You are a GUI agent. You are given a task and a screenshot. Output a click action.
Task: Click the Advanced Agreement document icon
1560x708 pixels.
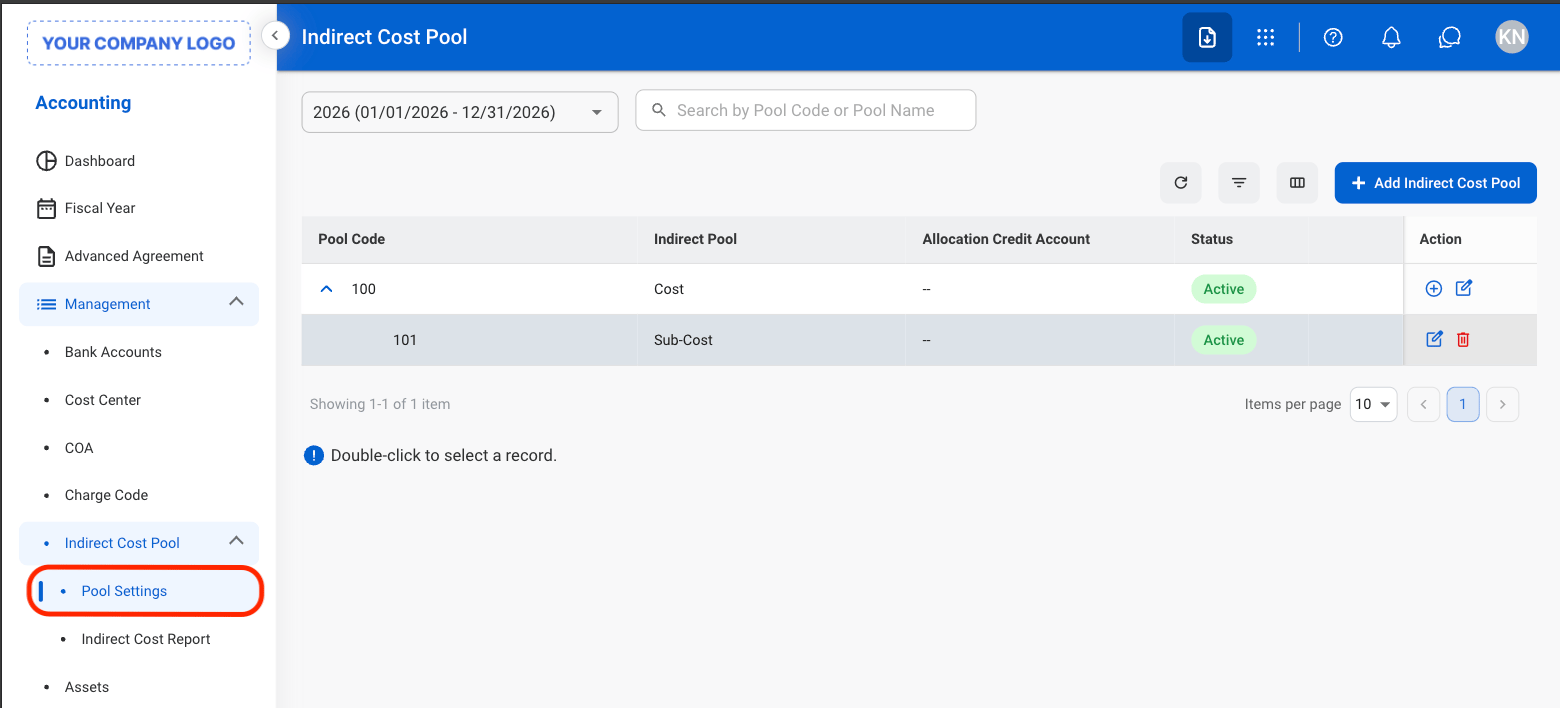tap(46, 256)
